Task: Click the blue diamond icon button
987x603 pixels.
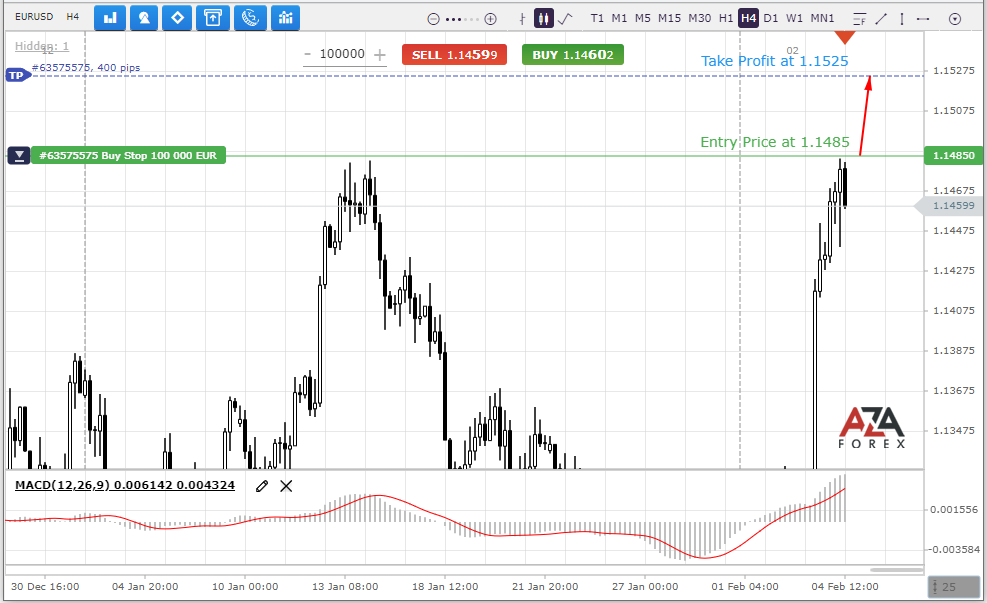Action: 178,18
